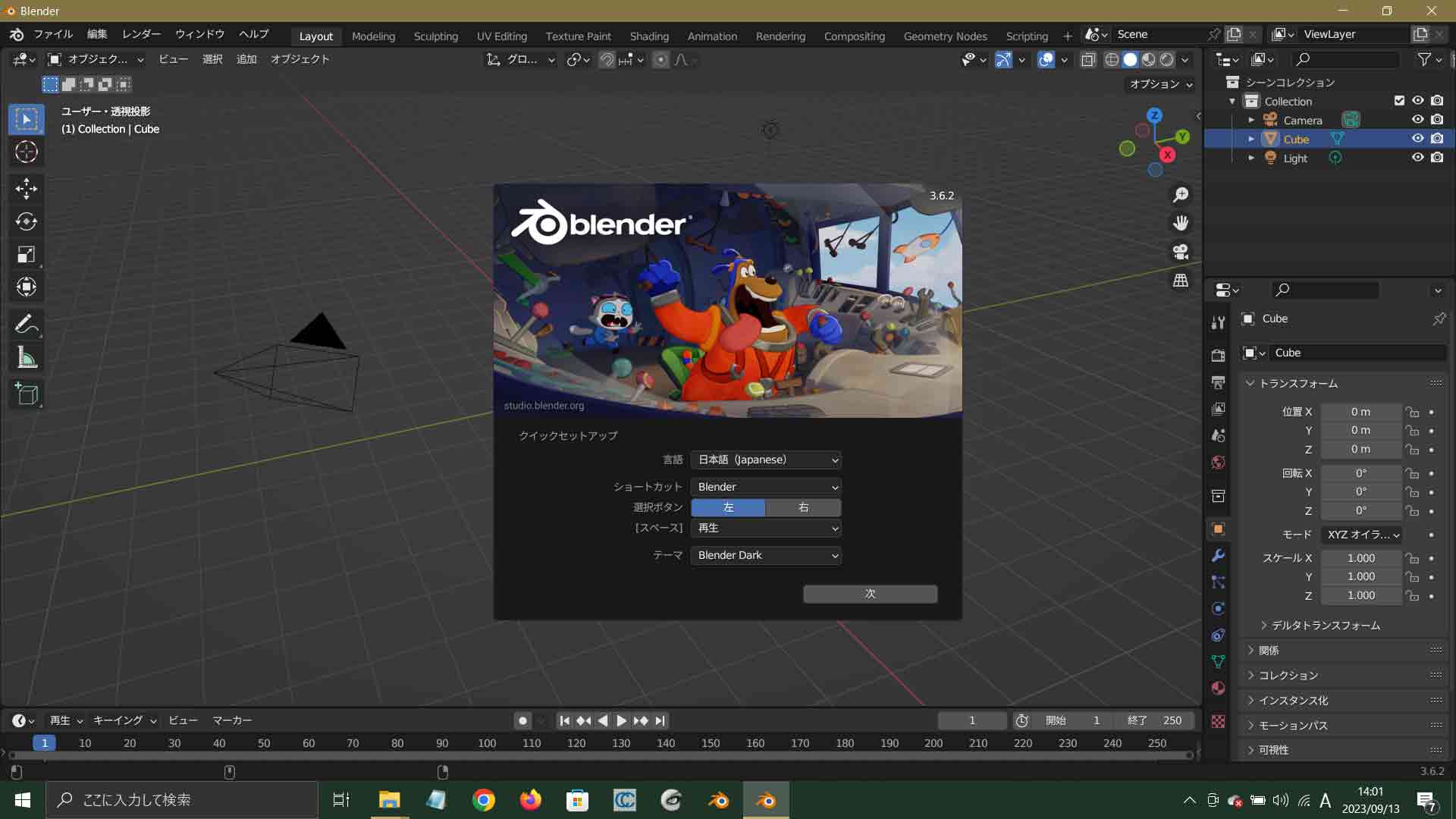Screen dimensions: 1456x819
Task: Select 右 for the select button option
Action: click(x=803, y=507)
